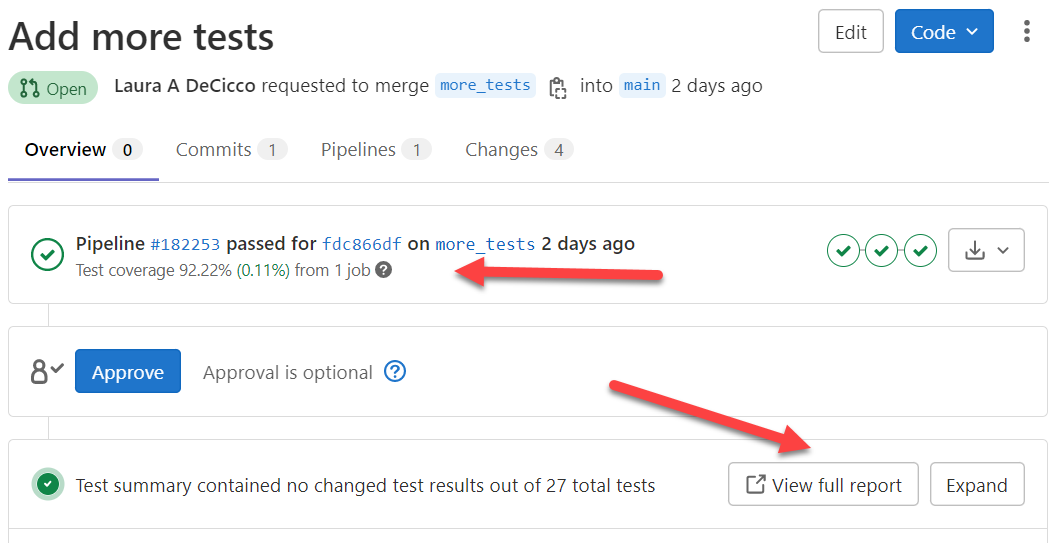Click the Edit button

[850, 32]
